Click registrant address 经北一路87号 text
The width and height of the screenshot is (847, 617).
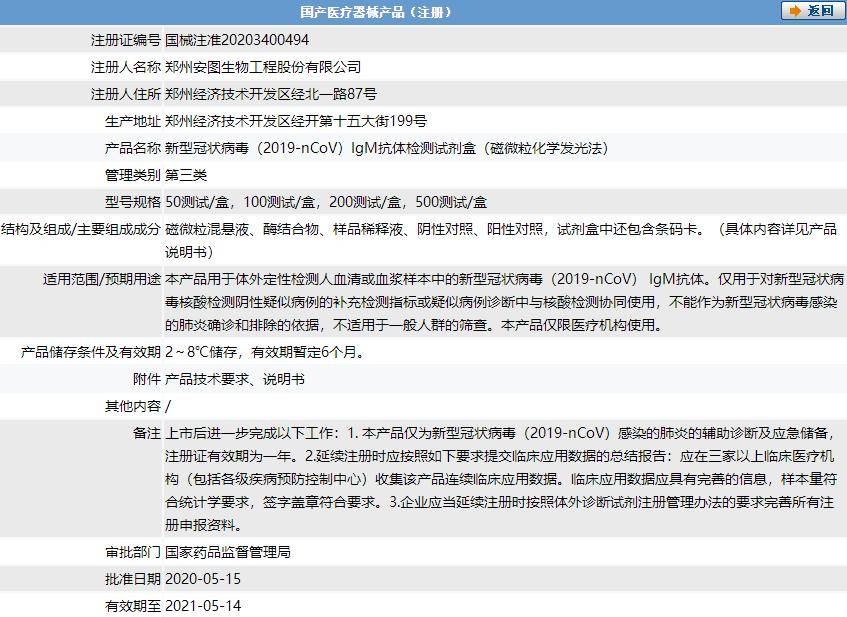tap(334, 94)
